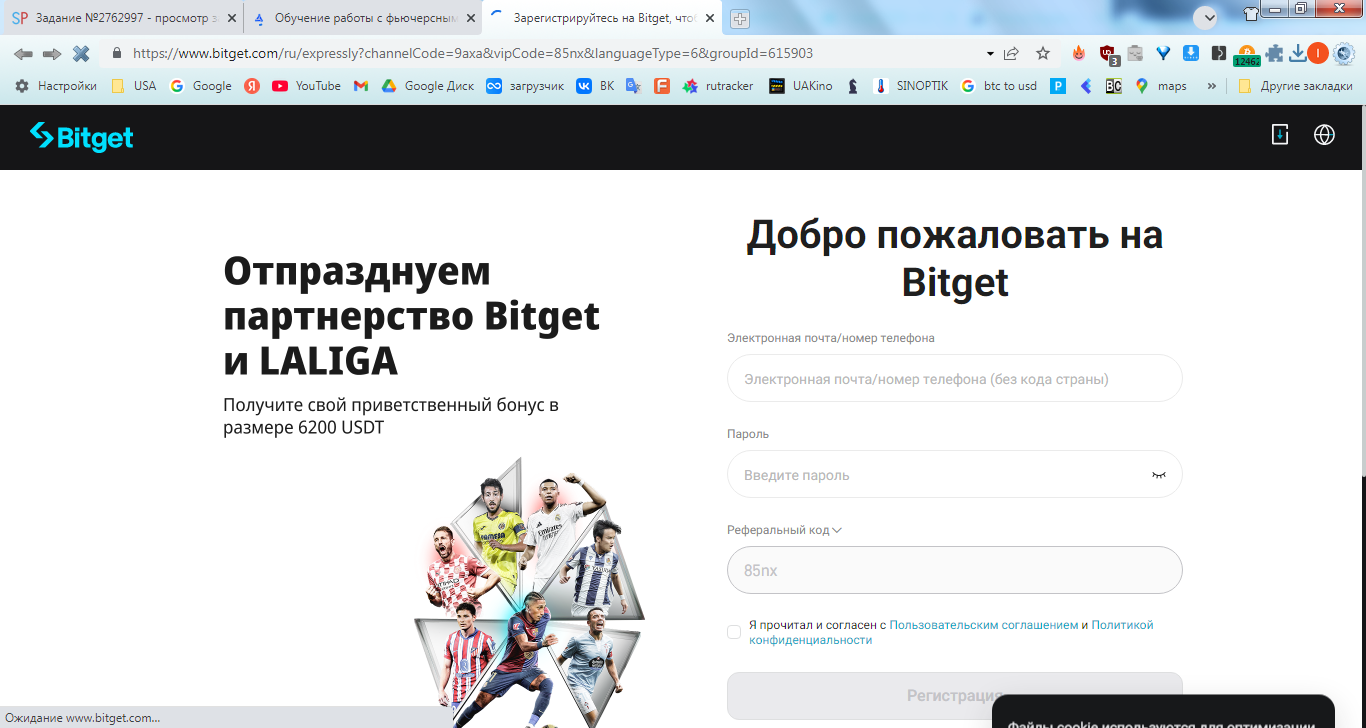Open the orange F bookmark icon
The height and width of the screenshot is (728, 1366).
[661, 86]
